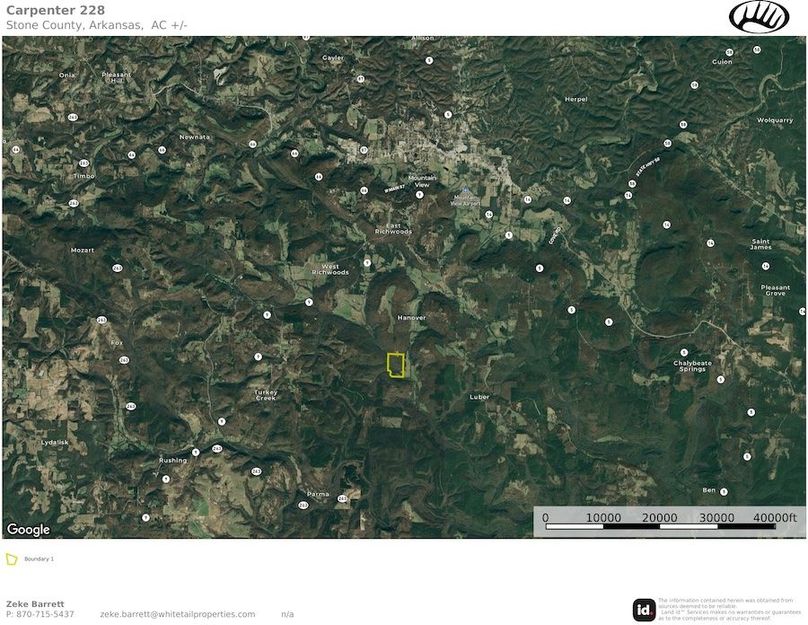Click the Pleasant Hill place label
Viewport: 808px width, 625px height.
[116, 78]
